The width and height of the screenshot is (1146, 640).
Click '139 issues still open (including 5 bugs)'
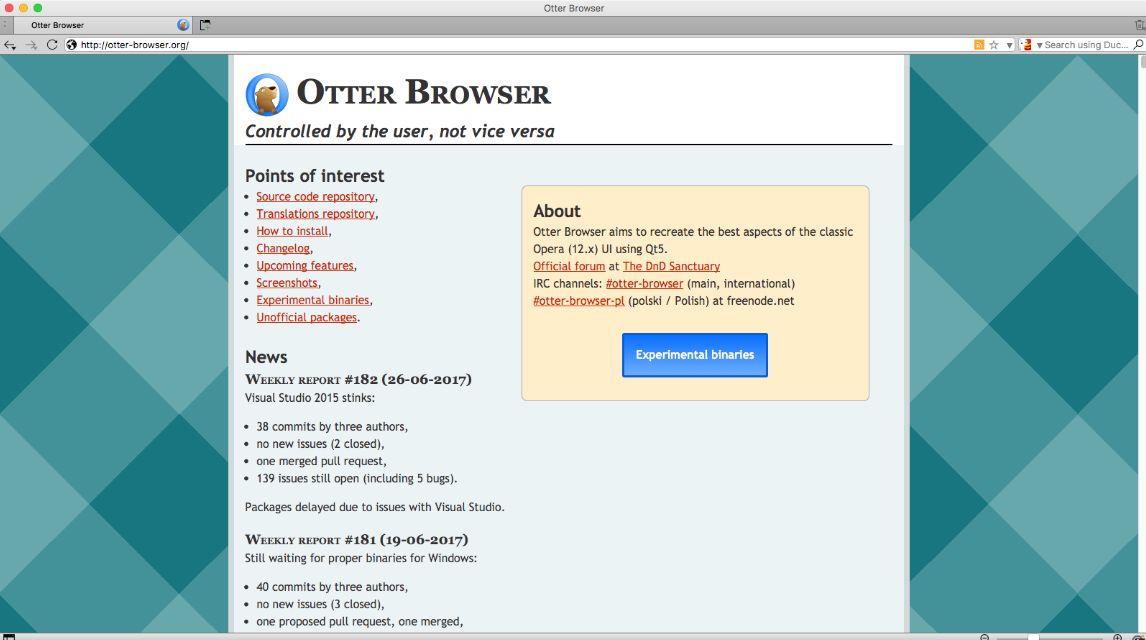coord(357,479)
